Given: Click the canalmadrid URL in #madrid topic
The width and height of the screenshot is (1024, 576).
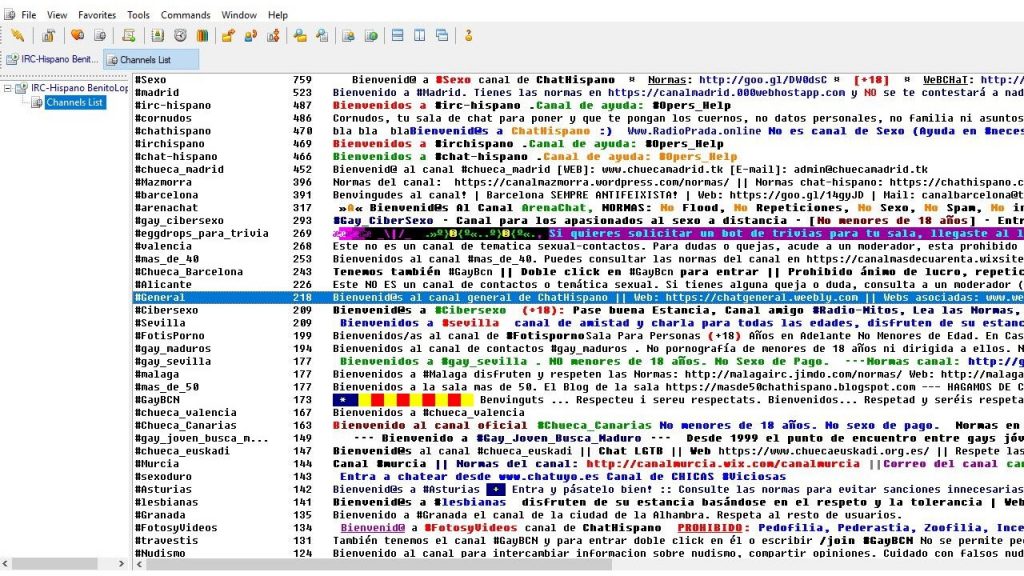Looking at the screenshot, I should 727,92.
